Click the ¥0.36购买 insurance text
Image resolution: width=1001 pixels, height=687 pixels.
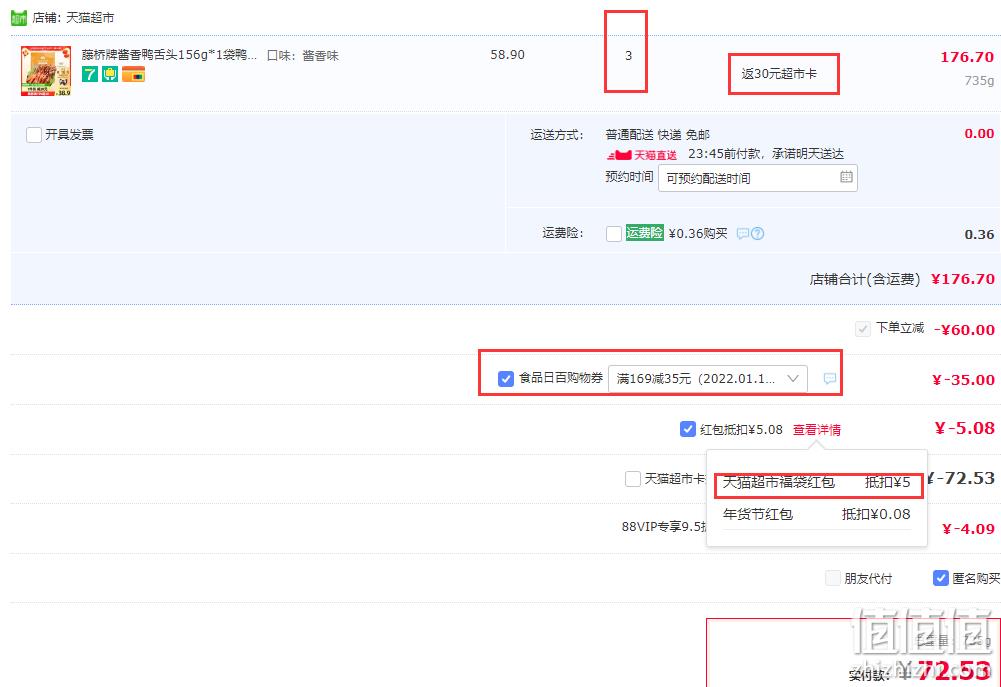[x=698, y=234]
